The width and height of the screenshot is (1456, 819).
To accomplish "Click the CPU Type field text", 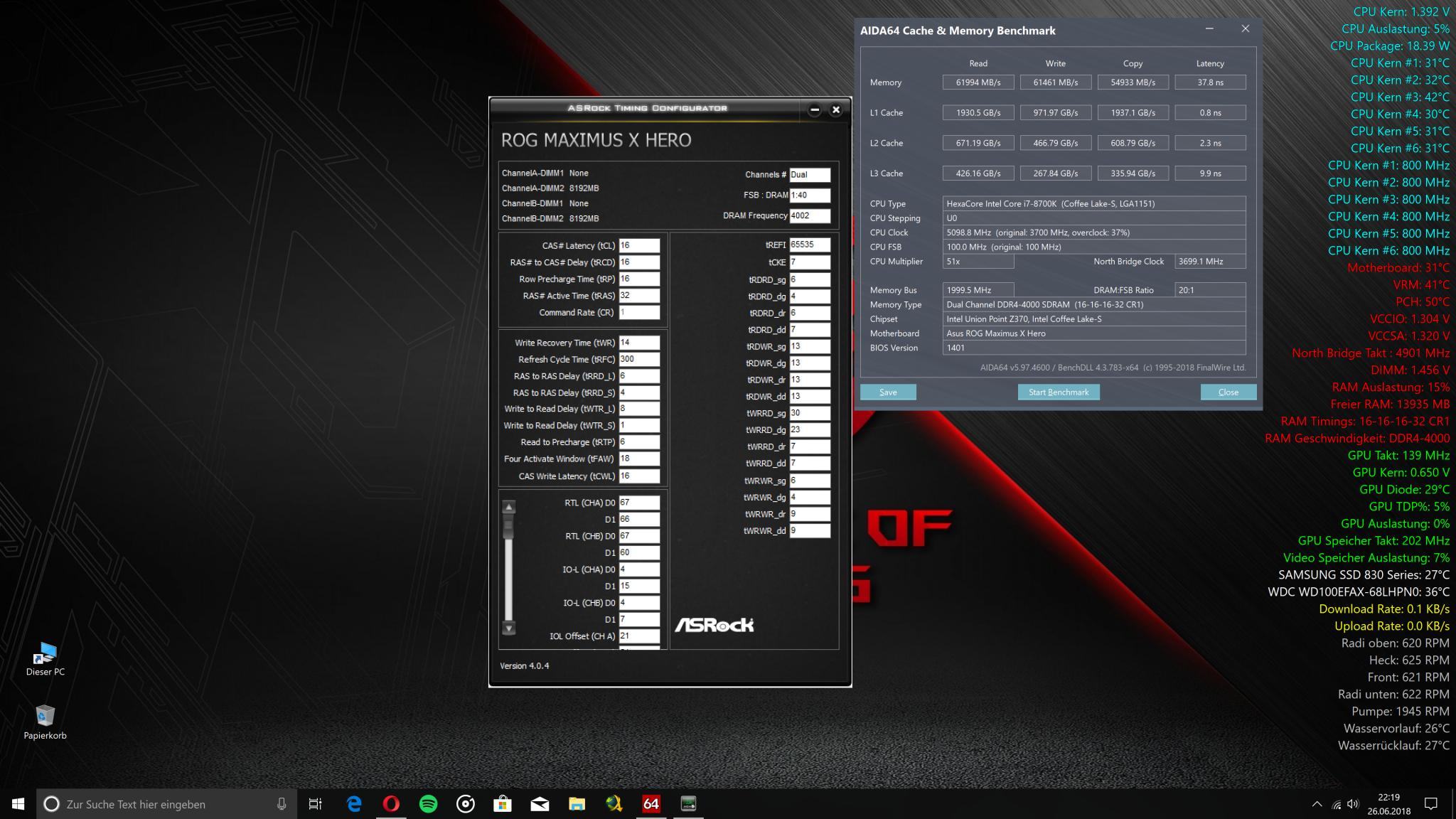I will click(x=1094, y=203).
